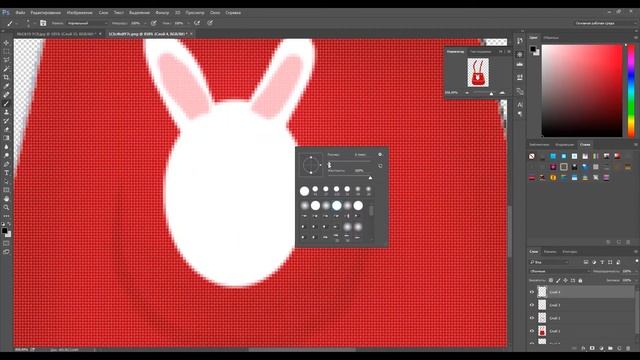Image resolution: width=640 pixels, height=360 pixels.
Task: Select the Brush tool in the toolbar
Action: point(6,103)
